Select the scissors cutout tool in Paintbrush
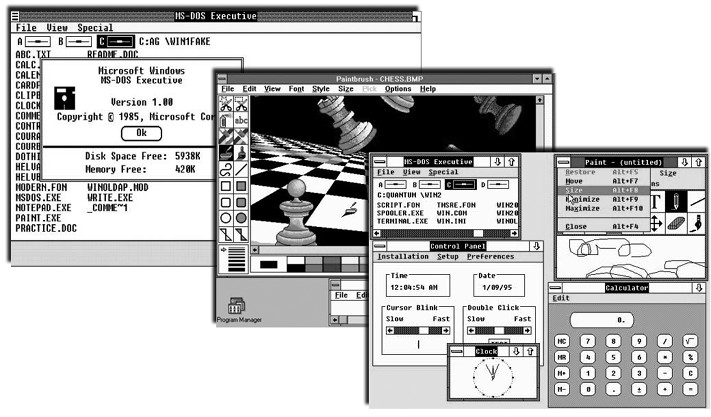Viewport: 711px width, 417px height. tap(227, 103)
